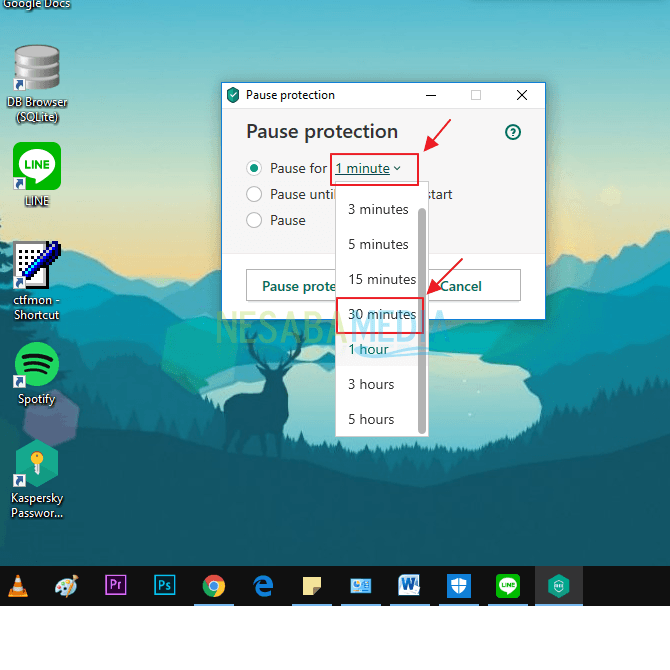Screen dimensions: 670x670
Task: Open the Spotify desktop shortcut
Action: click(x=37, y=365)
